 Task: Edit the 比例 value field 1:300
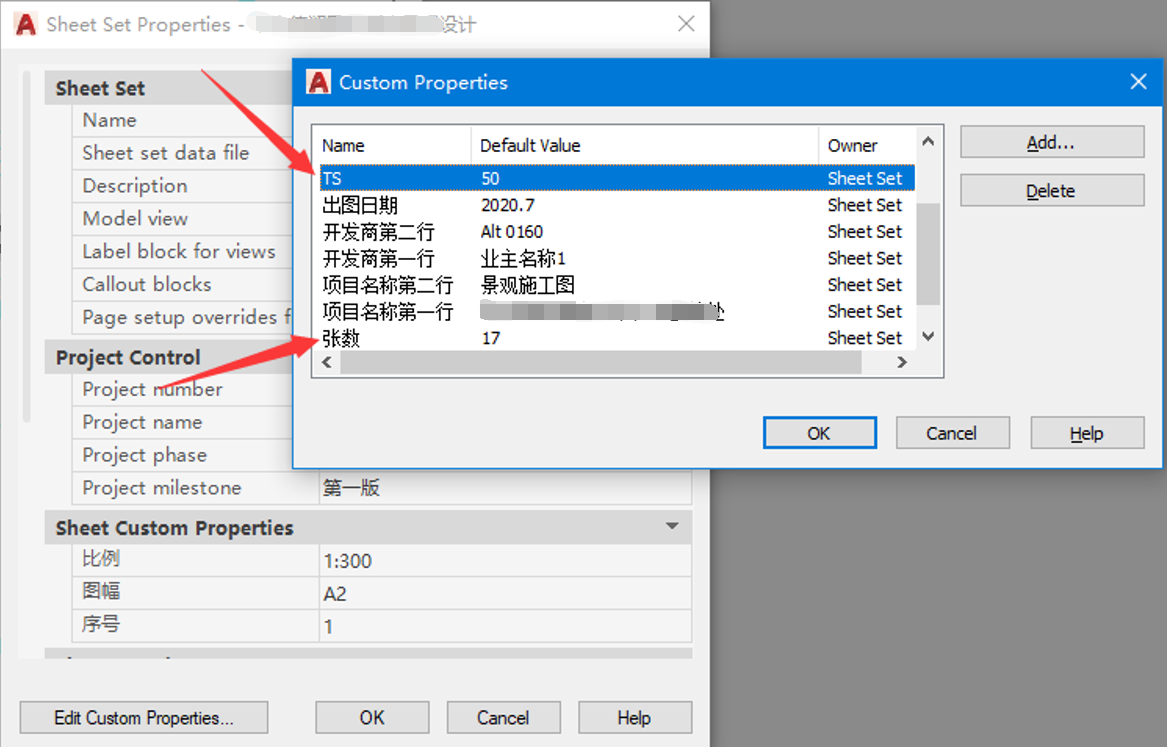point(504,561)
